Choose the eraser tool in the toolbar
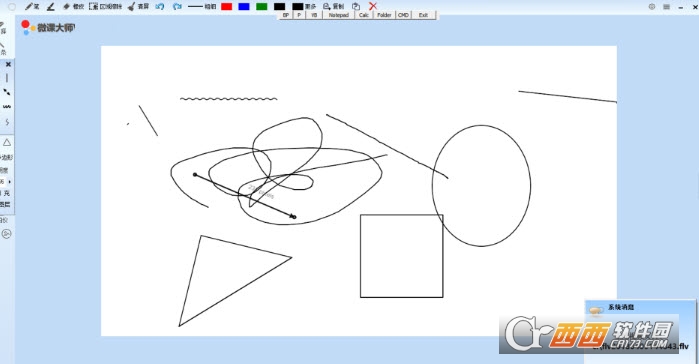Image resolution: width=699 pixels, height=364 pixels. click(x=74, y=6)
